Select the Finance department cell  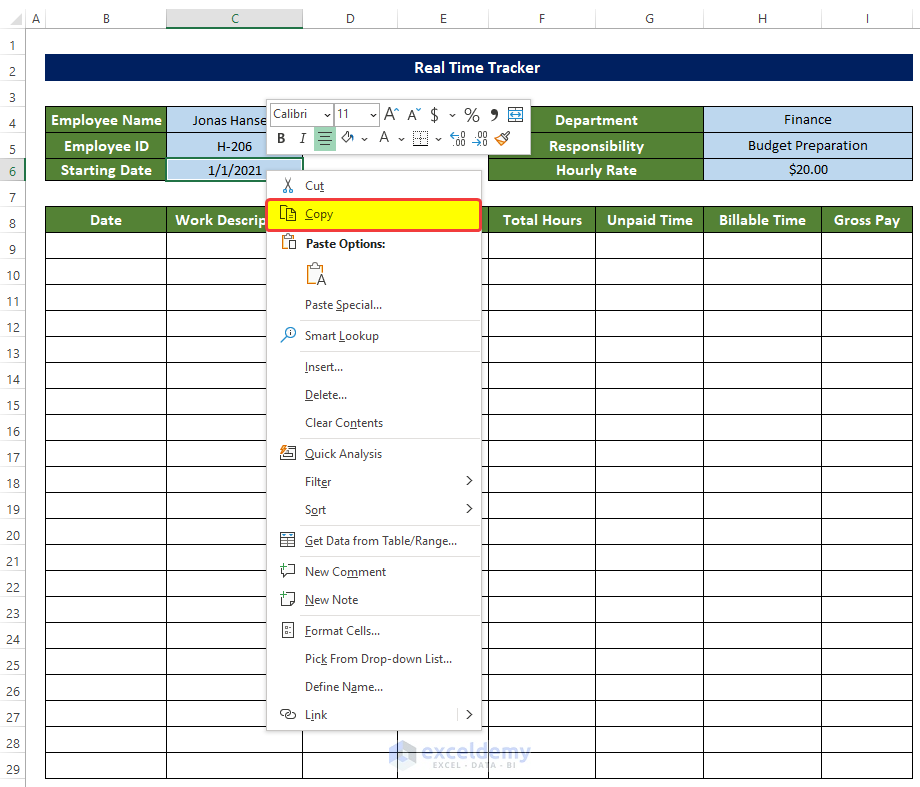[x=807, y=120]
